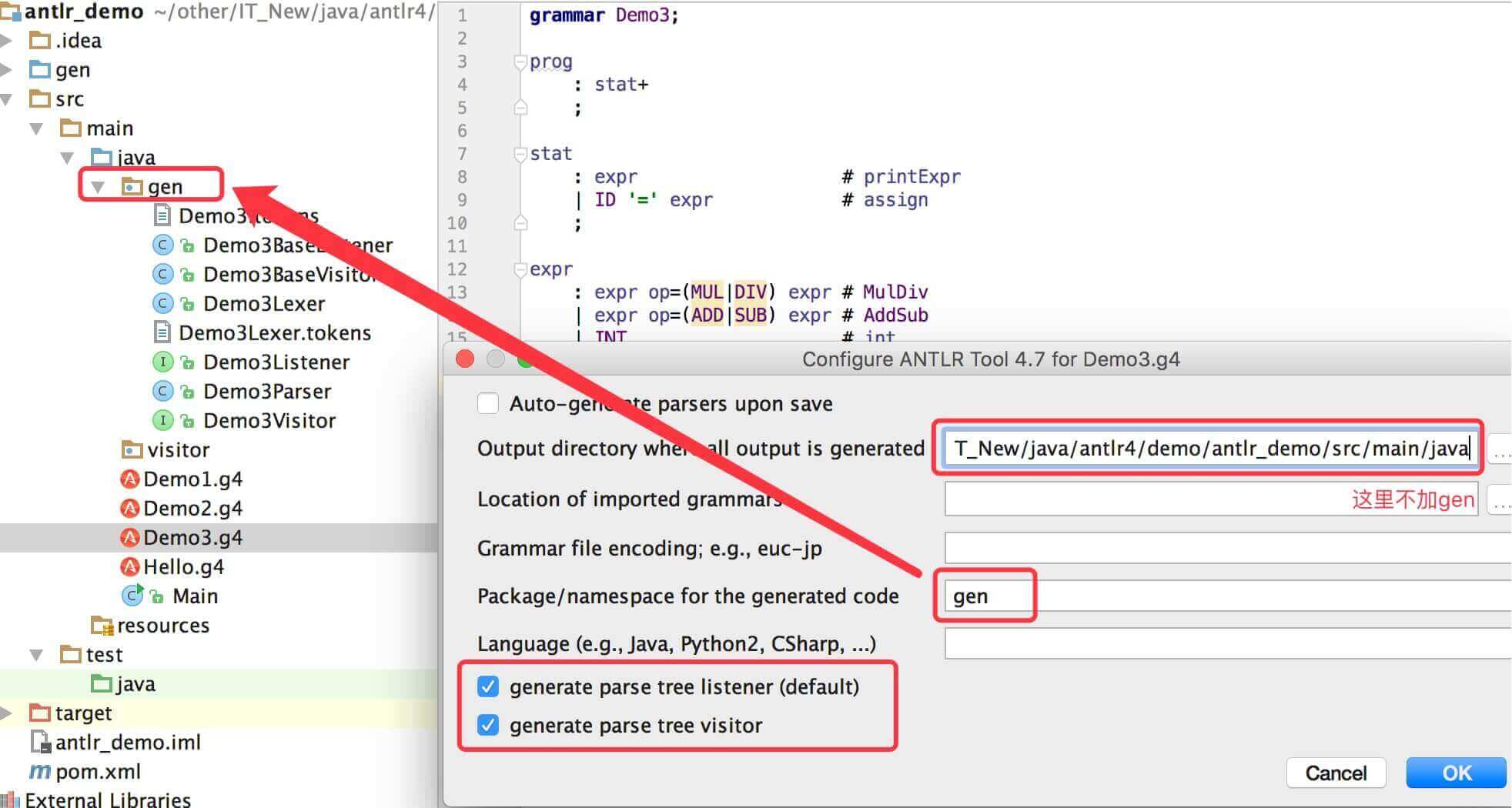Viewport: 1512px width, 808px height.
Task: Click the ANTLR icon of Demo1.g4
Action: [x=130, y=479]
